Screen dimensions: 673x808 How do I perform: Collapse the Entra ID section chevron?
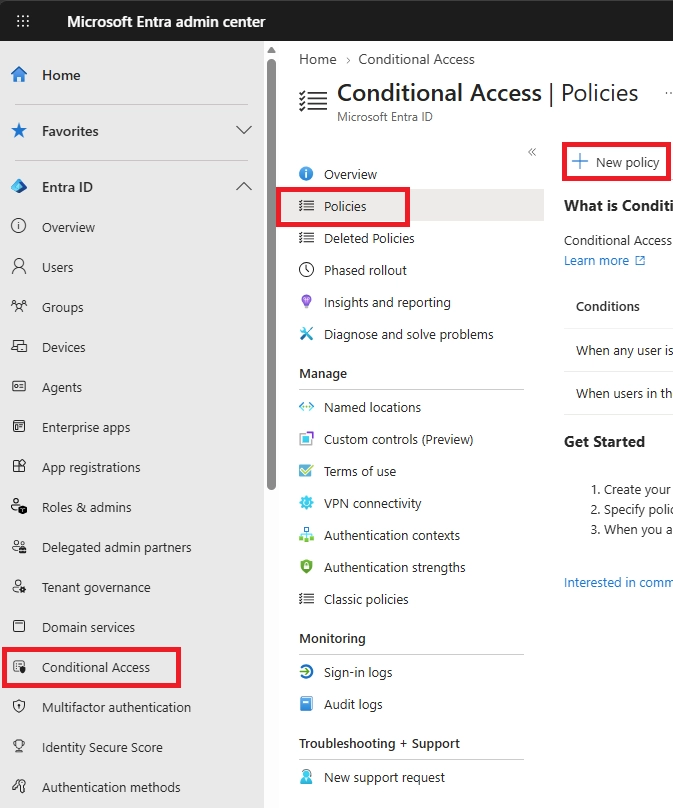point(244,186)
